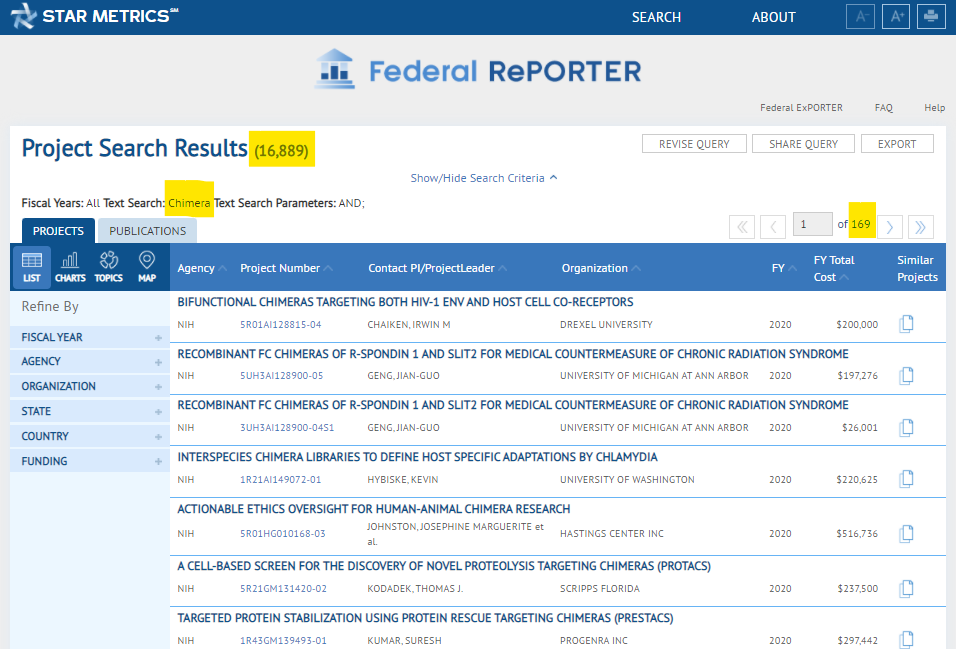The width and height of the screenshot is (956, 649).
Task: Open project number 5R01HG010168-03
Action: point(282,534)
